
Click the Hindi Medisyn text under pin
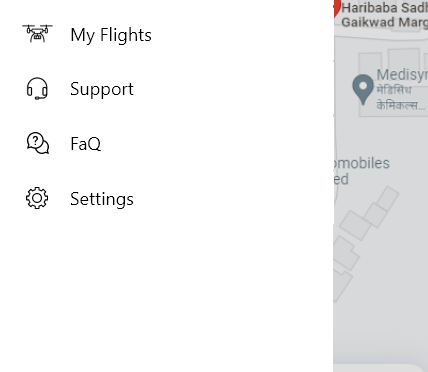coord(401,98)
